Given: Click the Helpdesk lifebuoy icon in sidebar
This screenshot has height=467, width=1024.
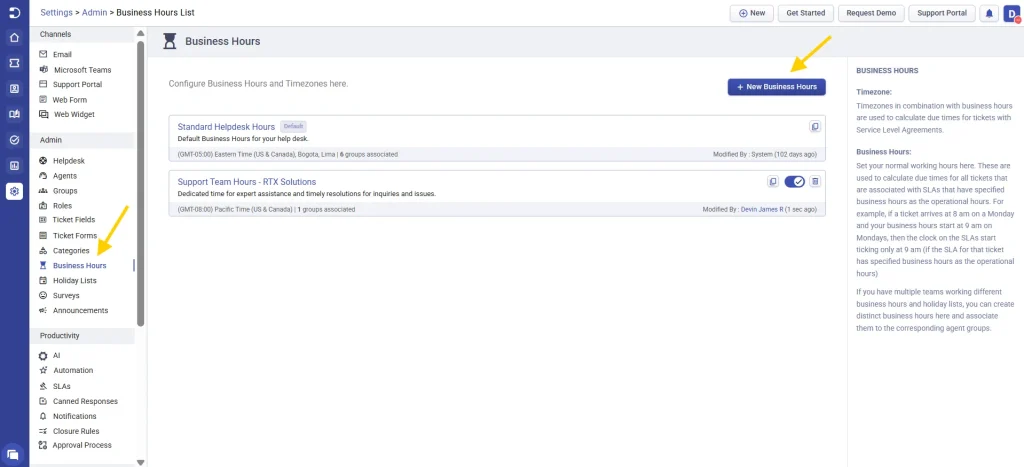Looking at the screenshot, I should (43, 161).
